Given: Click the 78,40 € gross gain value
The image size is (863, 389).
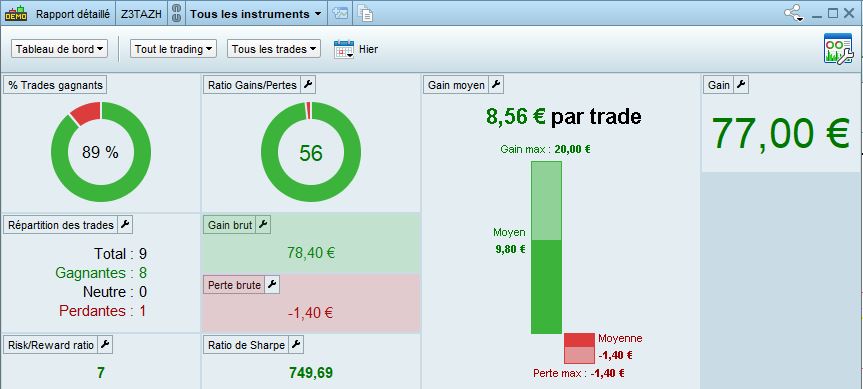Looking at the screenshot, I should [x=311, y=253].
